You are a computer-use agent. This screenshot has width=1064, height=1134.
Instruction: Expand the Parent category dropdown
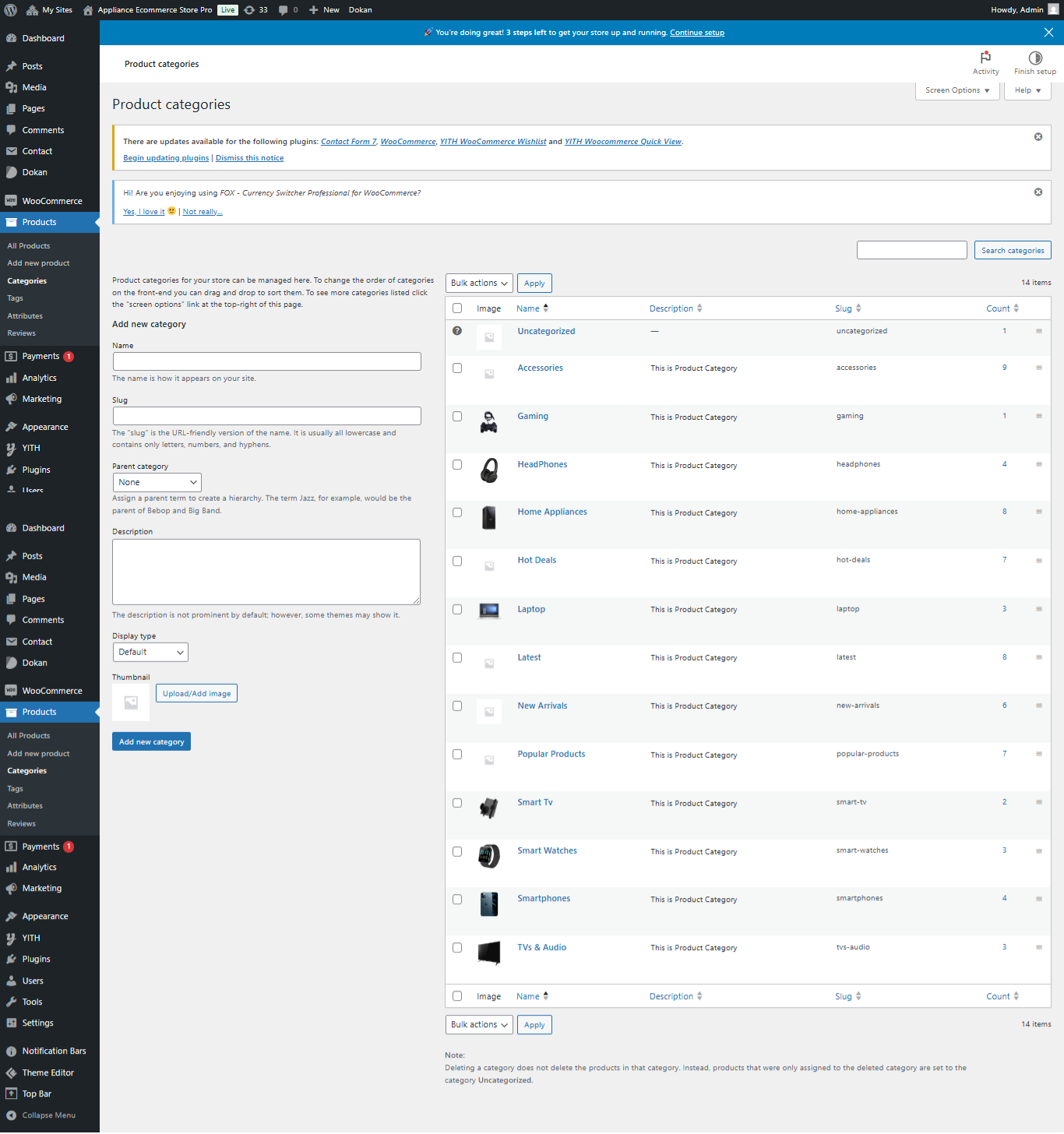point(157,483)
